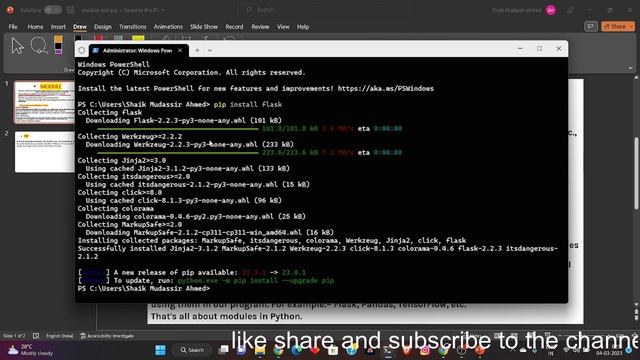This screenshot has height=360, width=640.
Task: Open the Record ribbon tab
Action: pyautogui.click(x=234, y=27)
